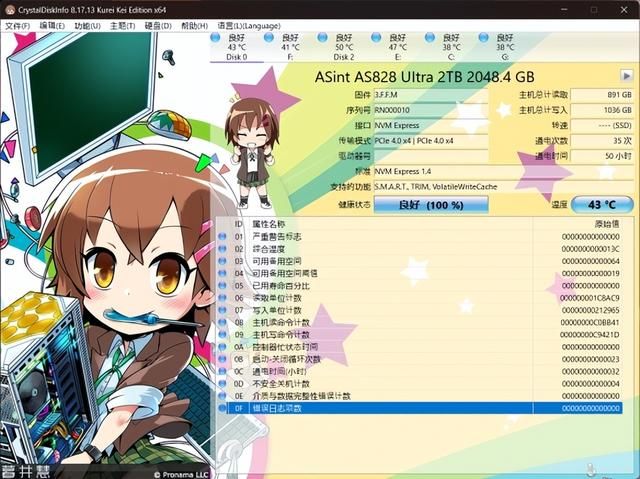Click the CrystalDiskInfo title bar app icon
Screen dimensions: 640x479
pos(9,9)
